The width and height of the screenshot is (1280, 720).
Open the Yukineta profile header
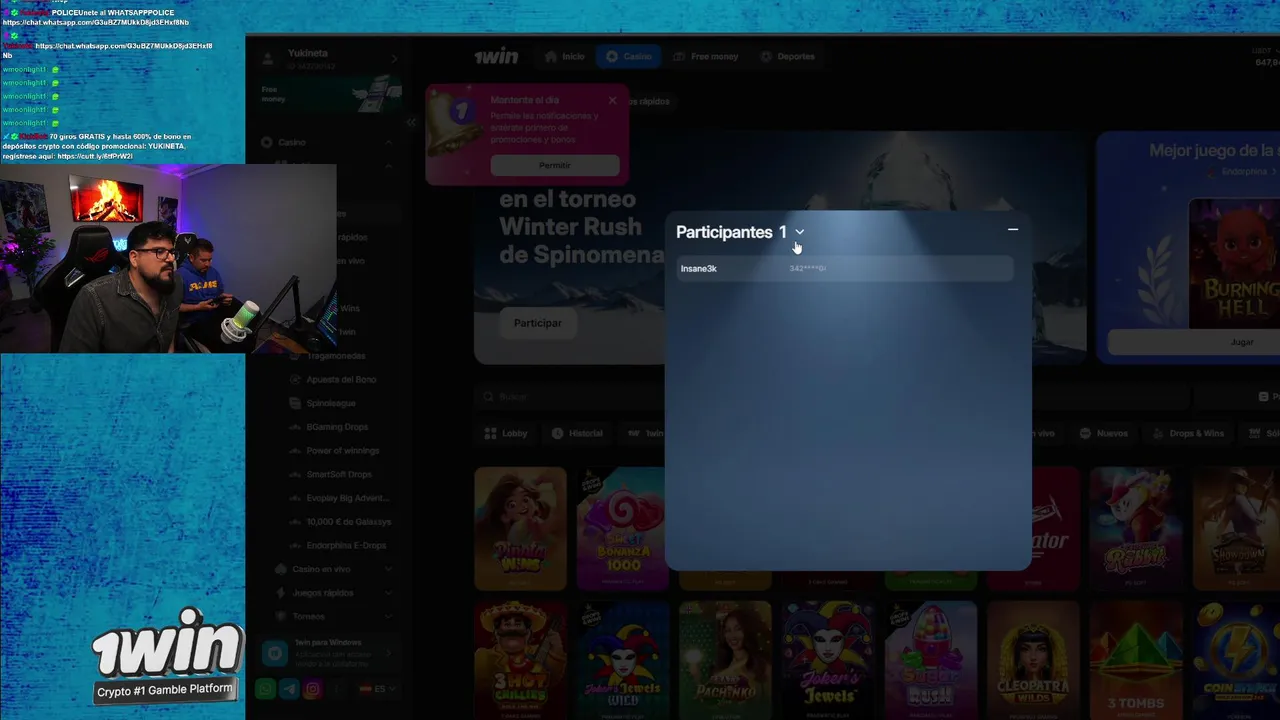327,59
